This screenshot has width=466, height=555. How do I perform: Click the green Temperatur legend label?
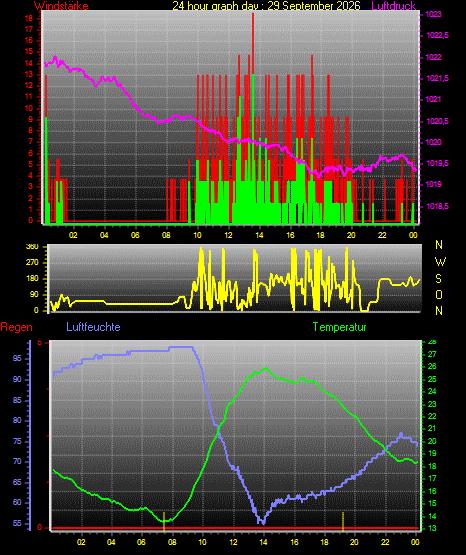pos(339,327)
